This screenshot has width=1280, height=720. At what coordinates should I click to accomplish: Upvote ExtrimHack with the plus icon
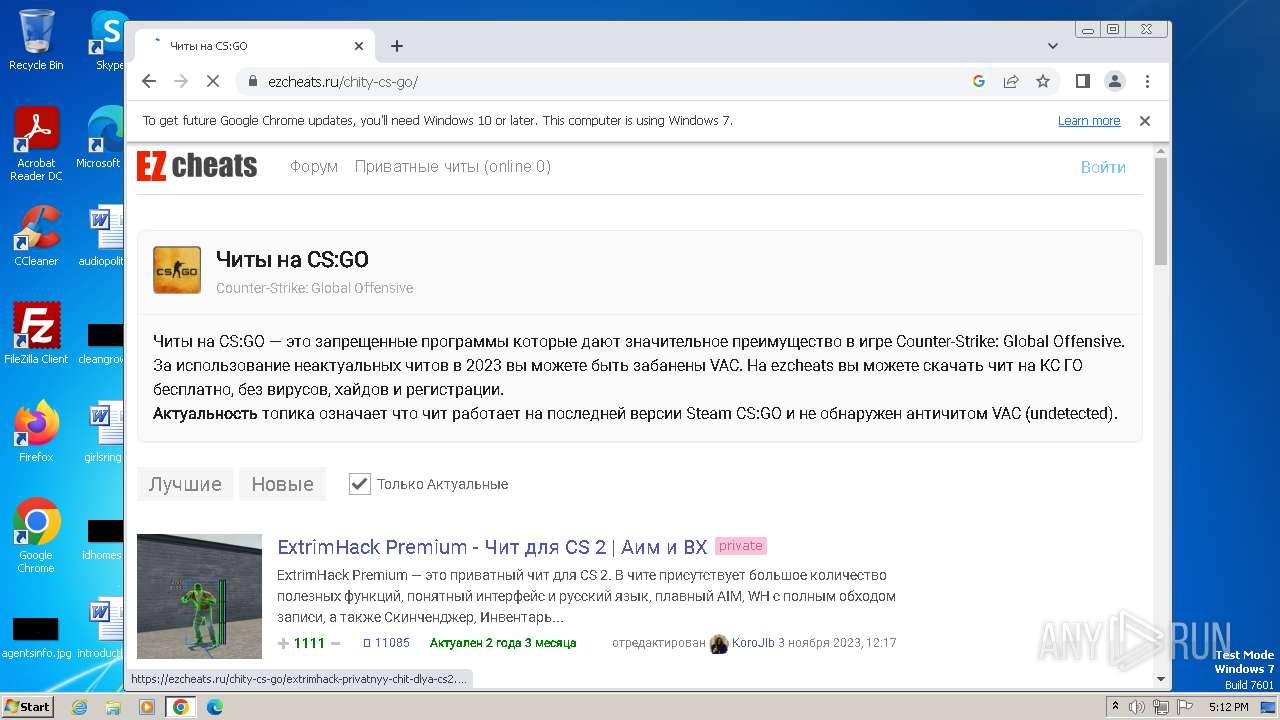[284, 643]
